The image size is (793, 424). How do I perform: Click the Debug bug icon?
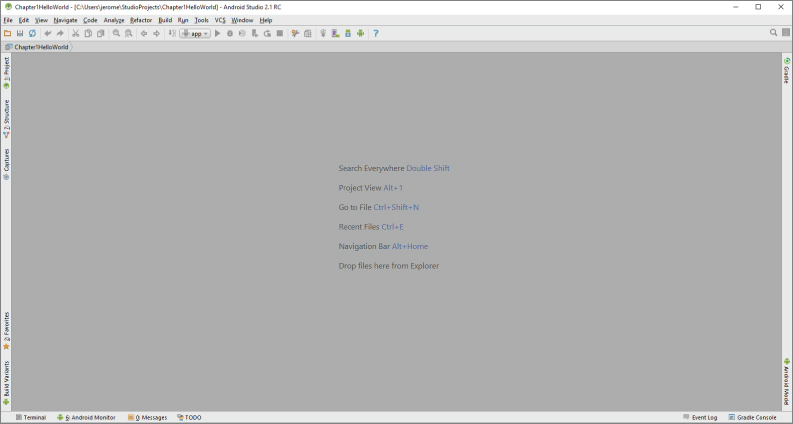pyautogui.click(x=230, y=33)
